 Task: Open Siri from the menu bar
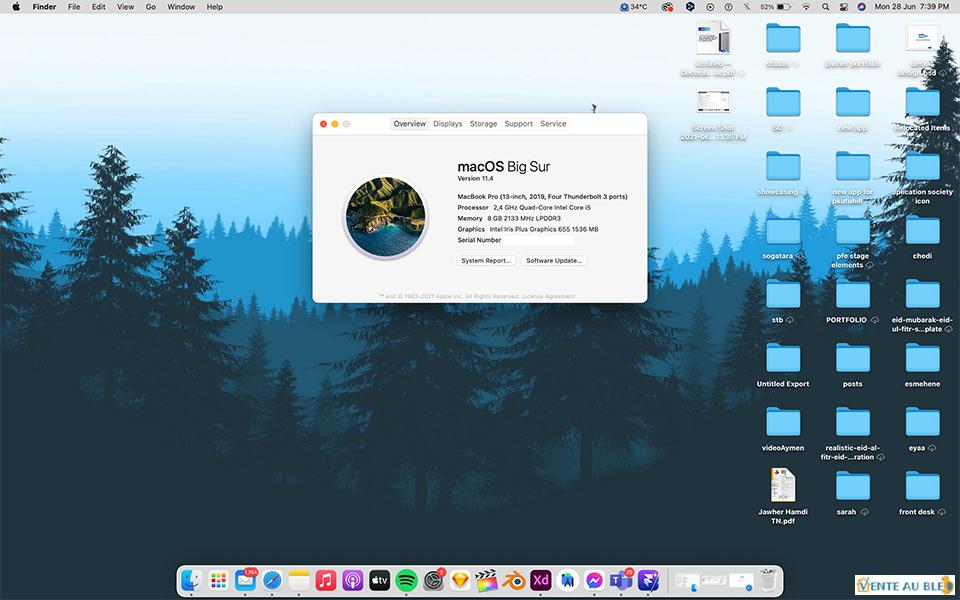tap(861, 7)
